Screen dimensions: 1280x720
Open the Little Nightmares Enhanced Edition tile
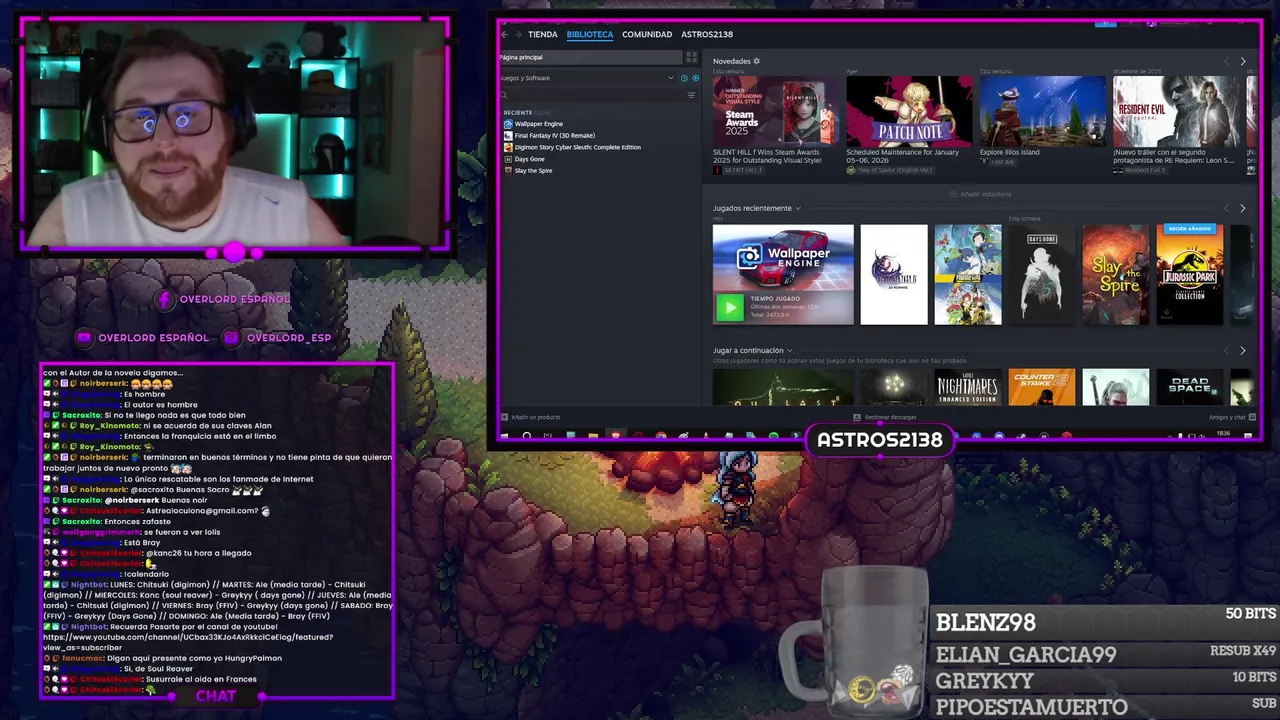pos(968,388)
